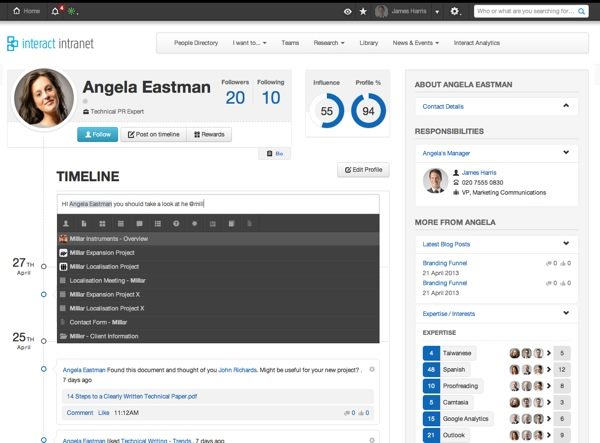The width and height of the screenshot is (600, 443).
Task: Click the timeline post input field
Action: [x=218, y=204]
